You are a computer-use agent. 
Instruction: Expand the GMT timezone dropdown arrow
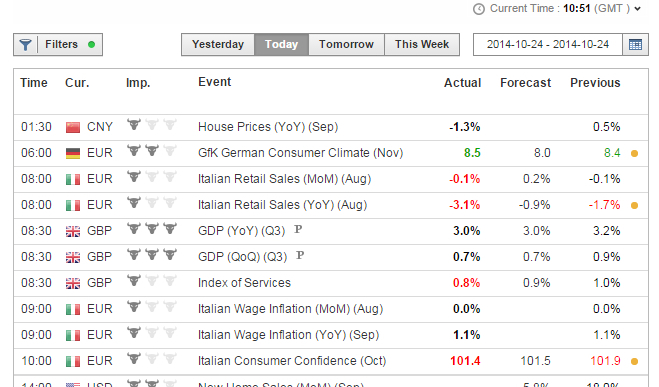[x=638, y=9]
